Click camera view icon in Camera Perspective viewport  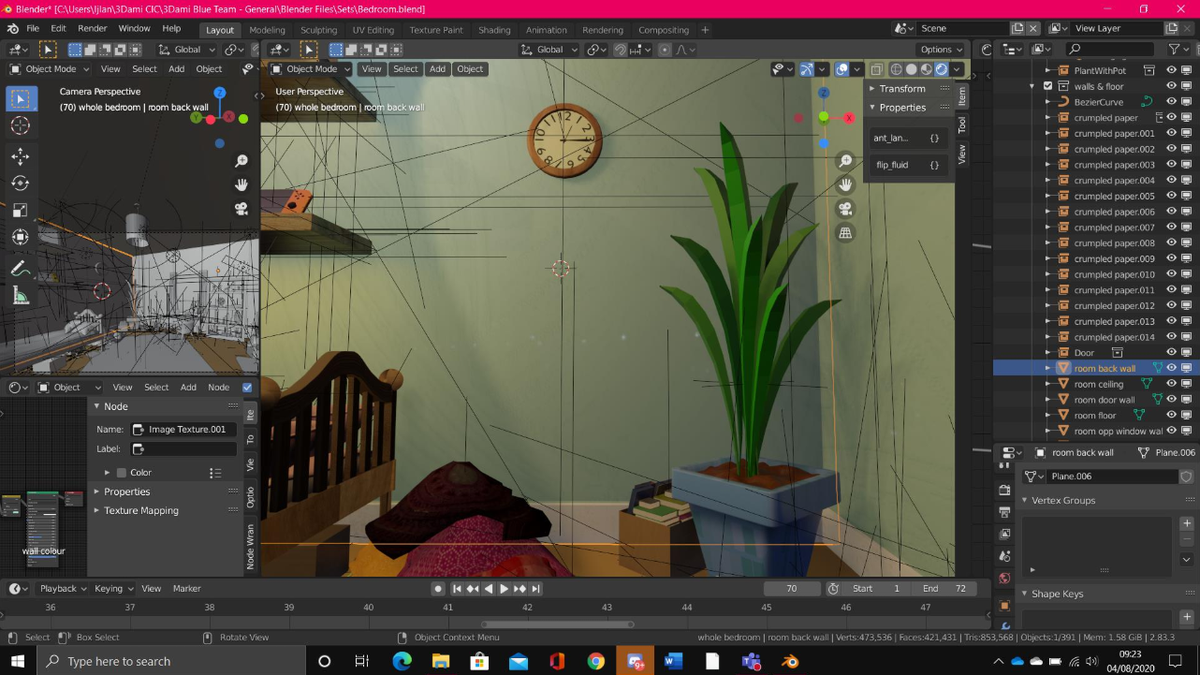(241, 208)
